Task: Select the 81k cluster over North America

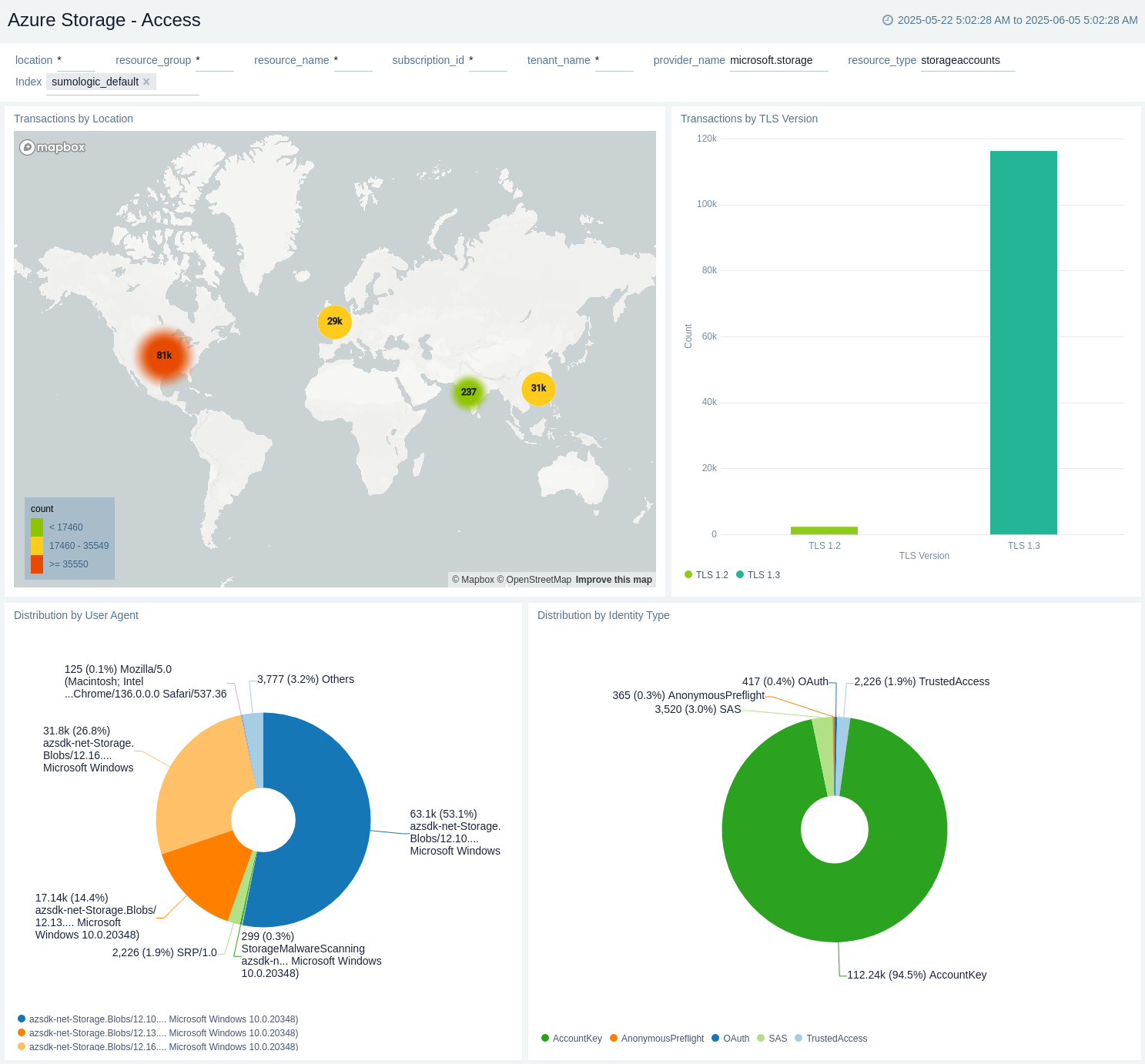Action: tap(164, 355)
